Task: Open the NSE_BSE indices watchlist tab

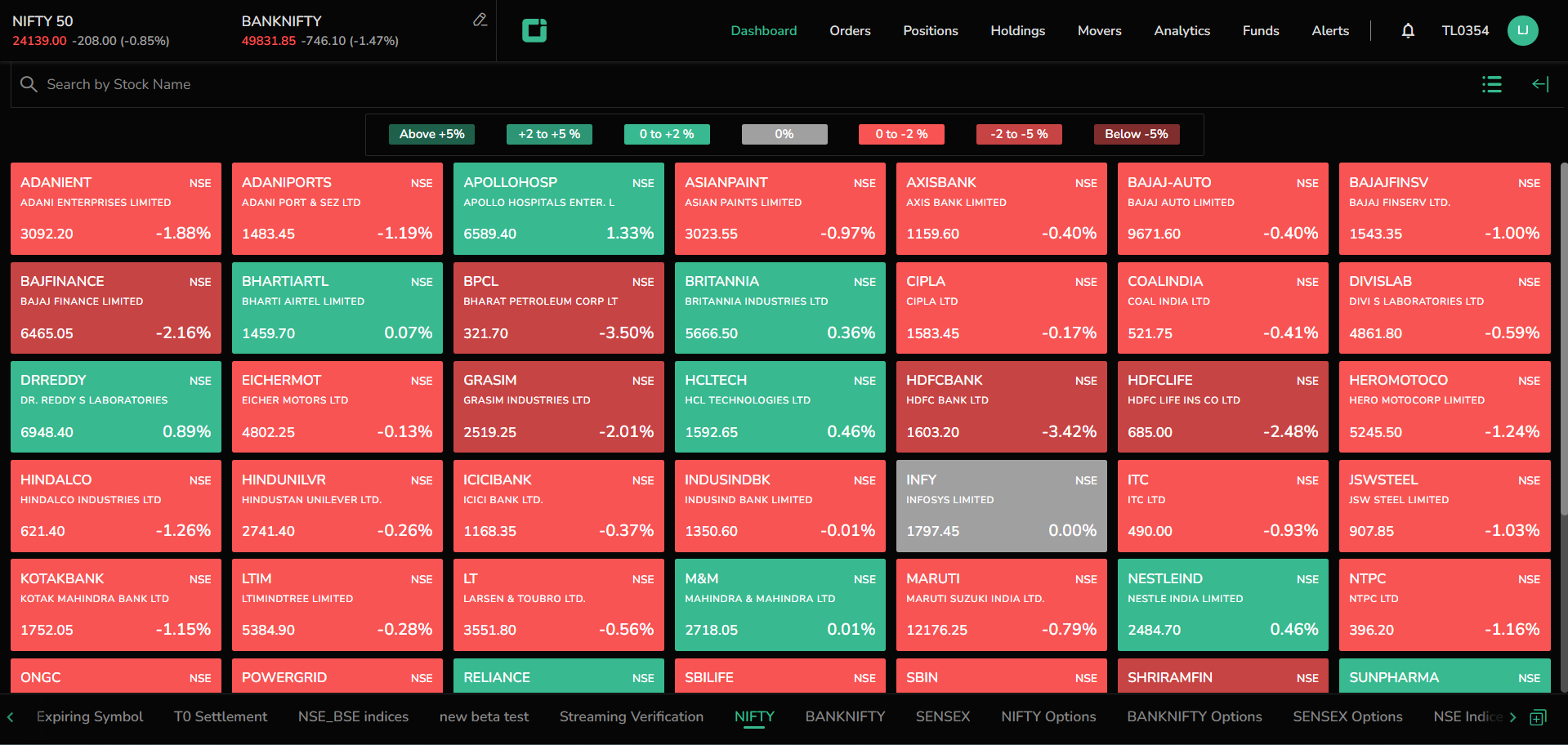Action: [x=353, y=716]
